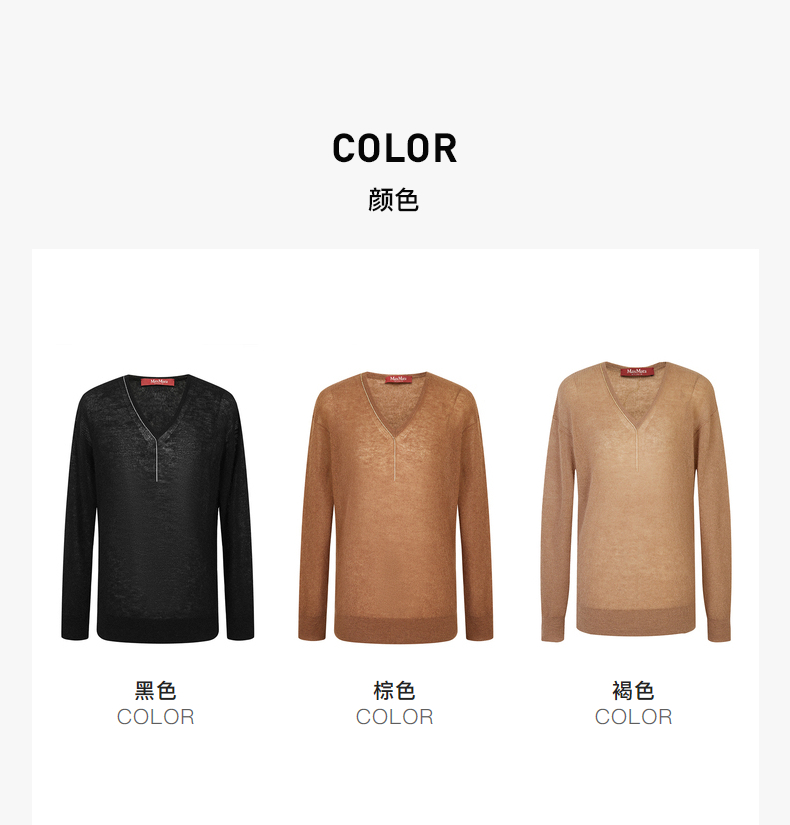
Task: Click the 黑色 color label
Action: (155, 690)
